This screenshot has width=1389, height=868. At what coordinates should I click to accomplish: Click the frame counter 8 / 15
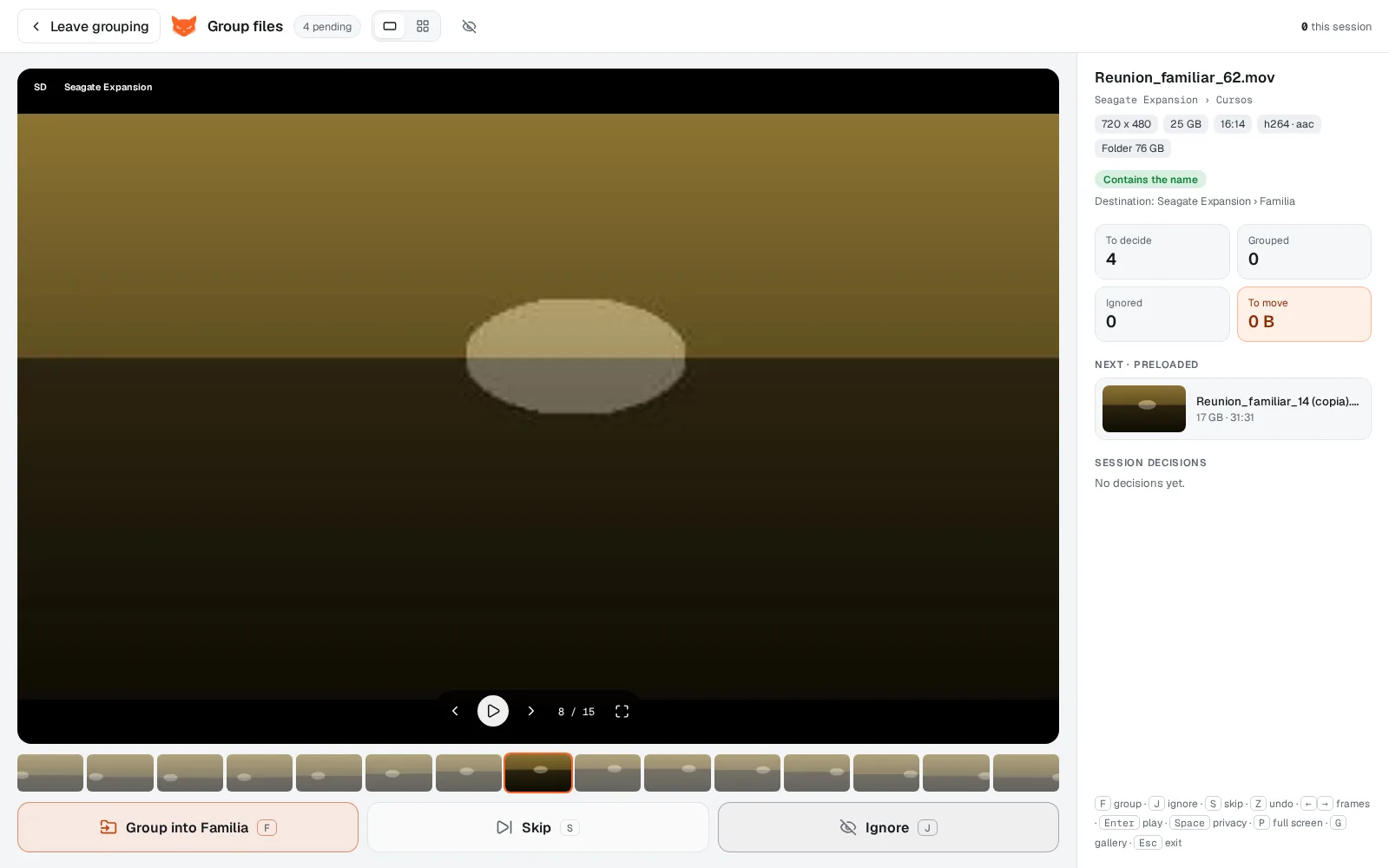coord(576,712)
